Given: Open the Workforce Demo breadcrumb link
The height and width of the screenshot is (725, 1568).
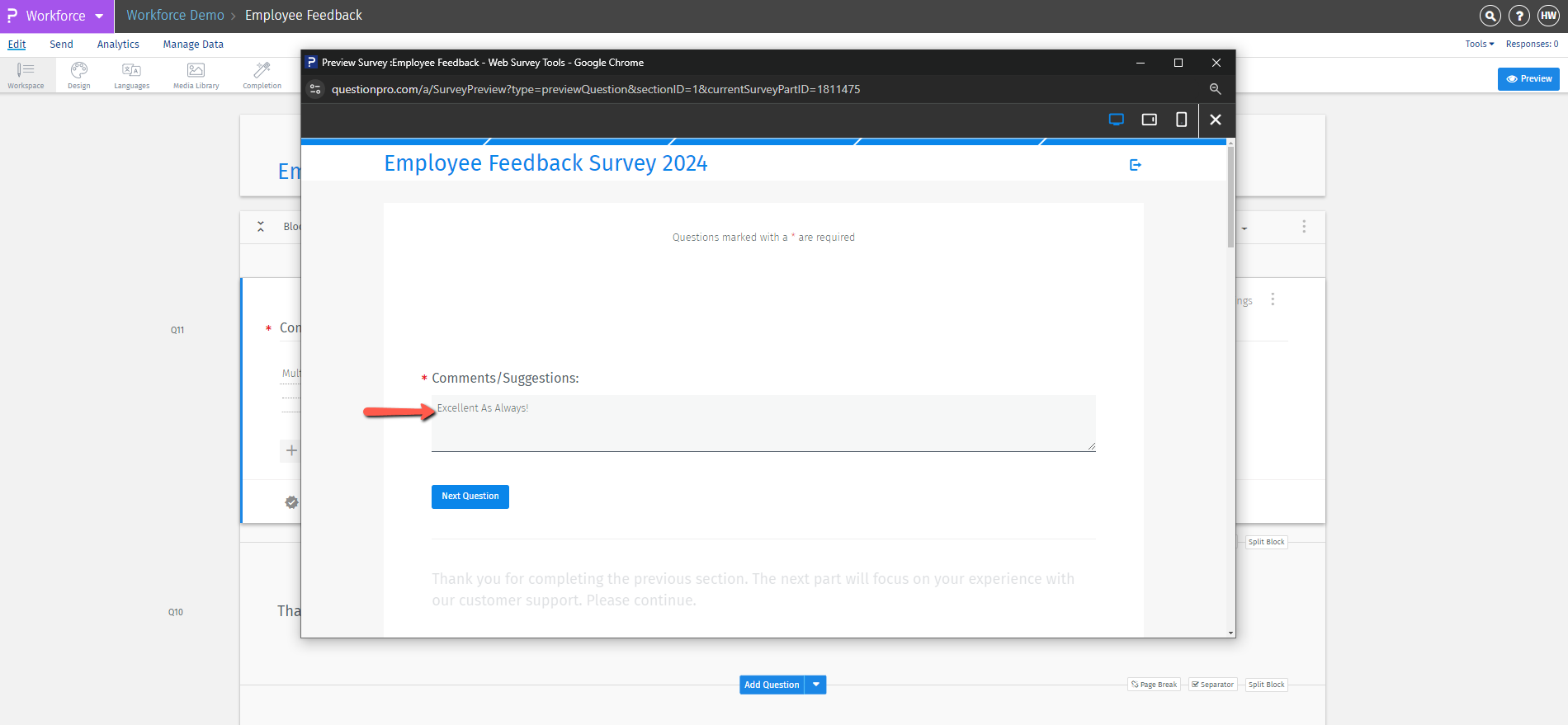Looking at the screenshot, I should click(x=175, y=16).
